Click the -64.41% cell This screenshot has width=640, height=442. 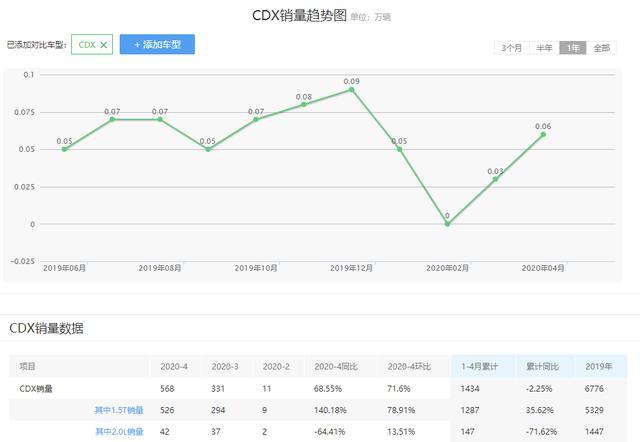329,431
